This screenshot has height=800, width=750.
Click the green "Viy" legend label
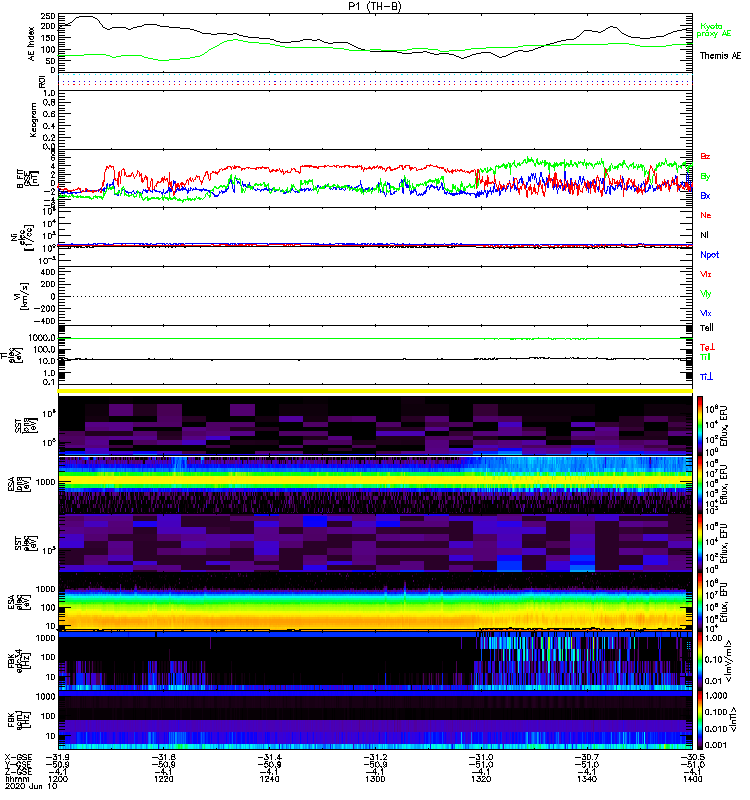tap(706, 294)
